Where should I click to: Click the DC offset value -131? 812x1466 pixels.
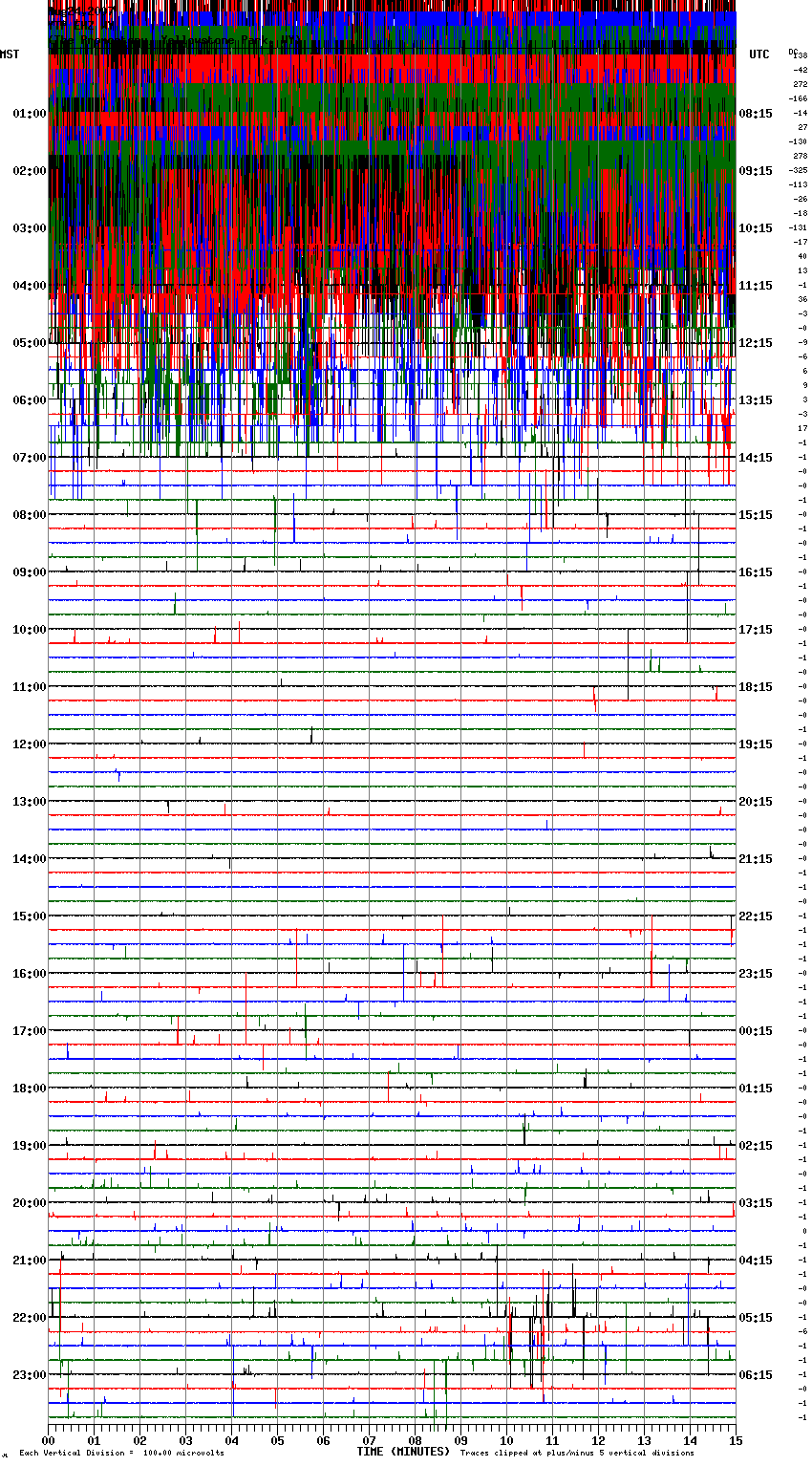[798, 227]
